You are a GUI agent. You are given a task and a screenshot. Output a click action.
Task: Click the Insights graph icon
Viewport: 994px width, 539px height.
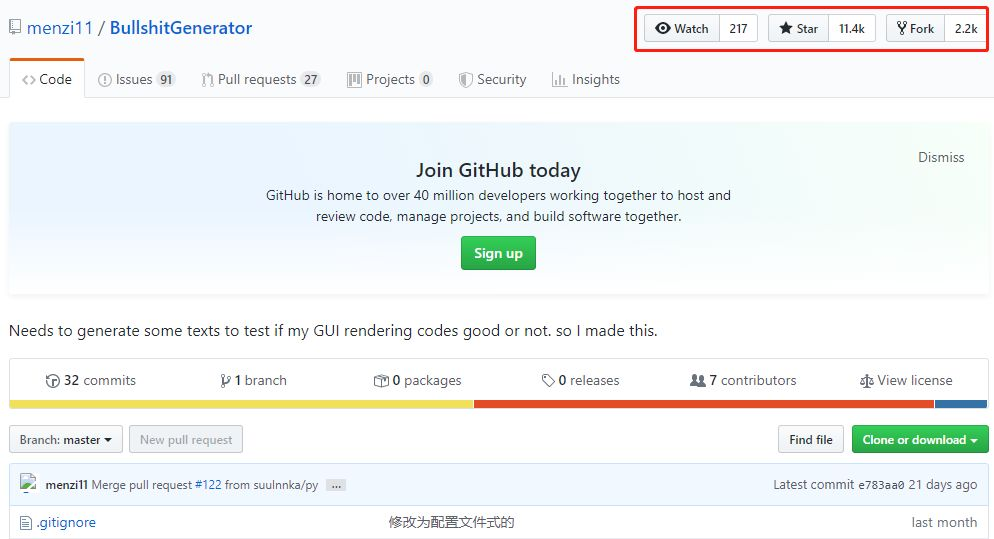(559, 80)
